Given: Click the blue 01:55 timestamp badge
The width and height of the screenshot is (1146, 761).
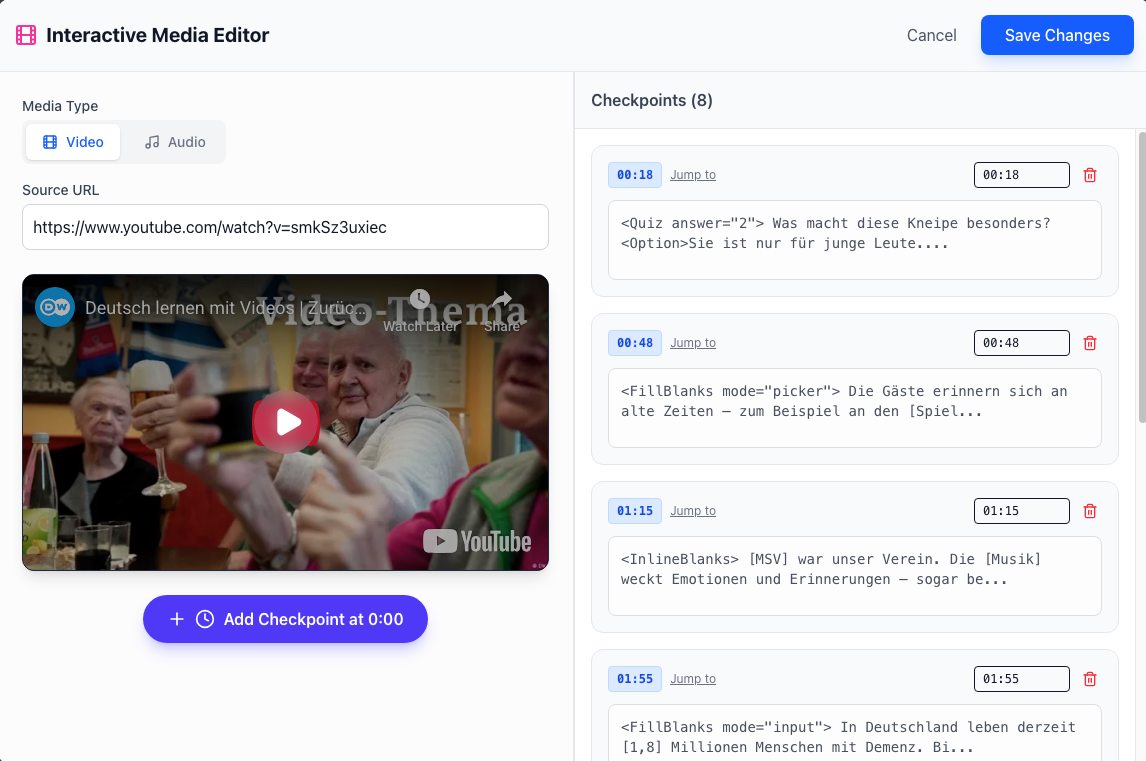Looking at the screenshot, I should pos(634,679).
